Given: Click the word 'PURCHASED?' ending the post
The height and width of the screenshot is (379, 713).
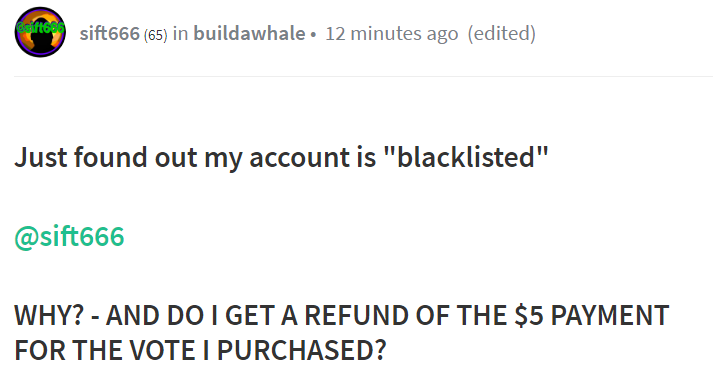Looking at the screenshot, I should [x=301, y=350].
